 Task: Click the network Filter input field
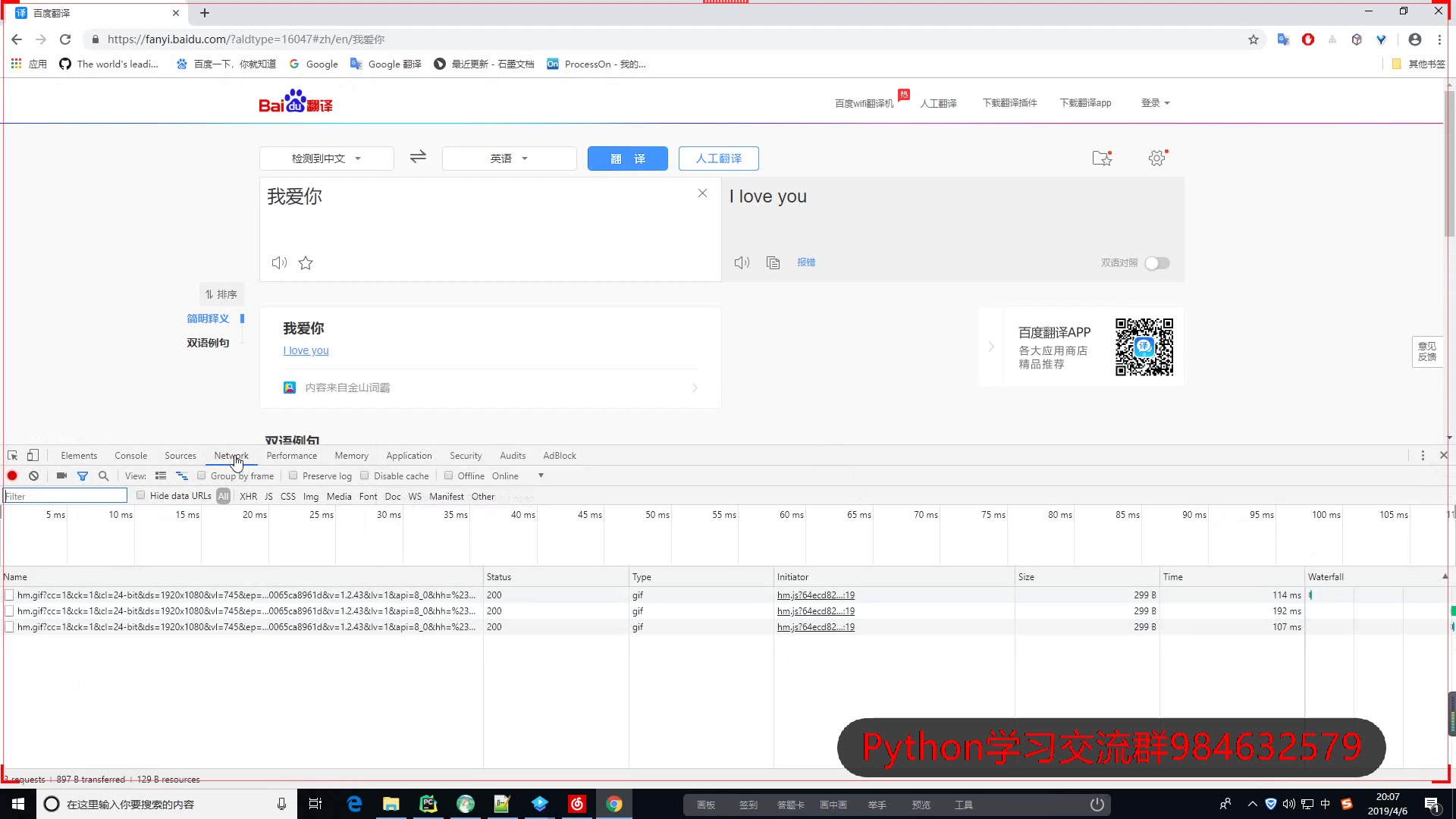[x=65, y=496]
